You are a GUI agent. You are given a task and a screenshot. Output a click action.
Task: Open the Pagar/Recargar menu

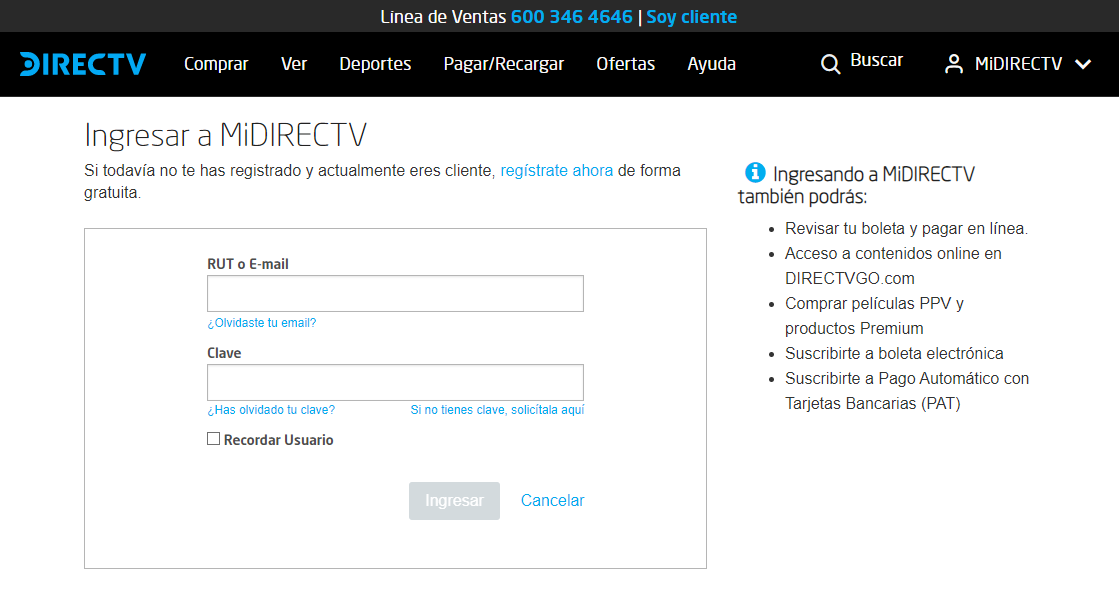click(x=504, y=64)
